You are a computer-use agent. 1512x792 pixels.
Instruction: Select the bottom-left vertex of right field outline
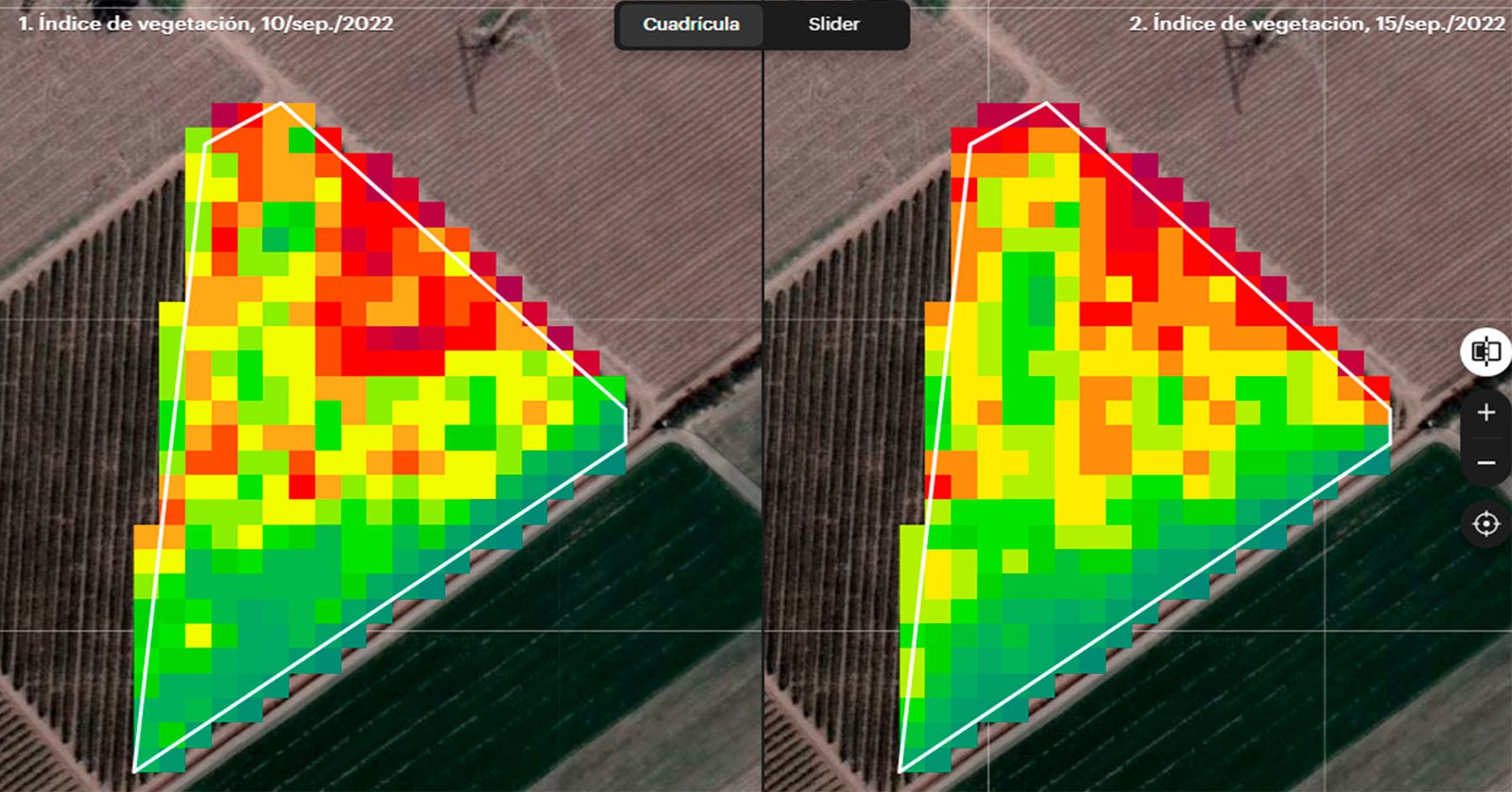(x=899, y=771)
